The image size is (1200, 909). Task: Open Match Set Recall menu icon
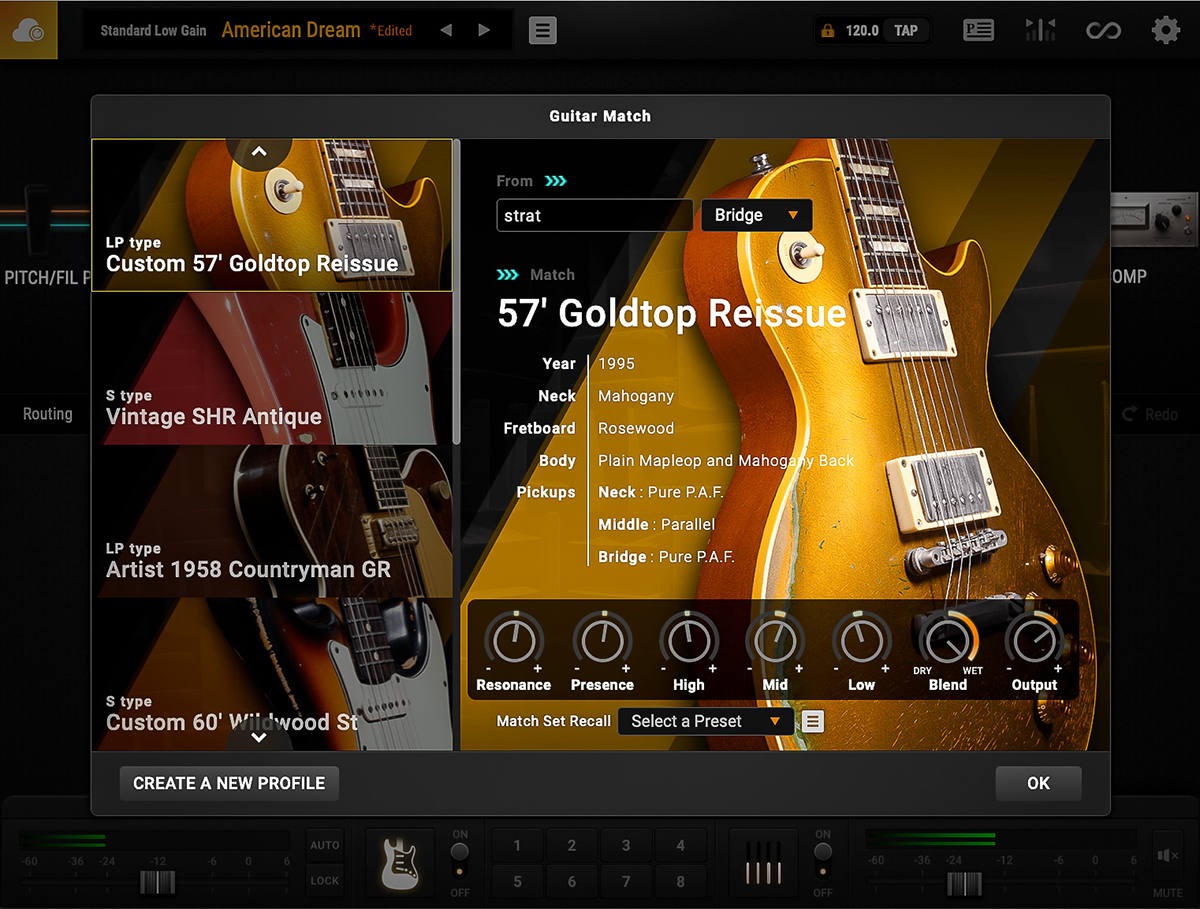point(814,721)
